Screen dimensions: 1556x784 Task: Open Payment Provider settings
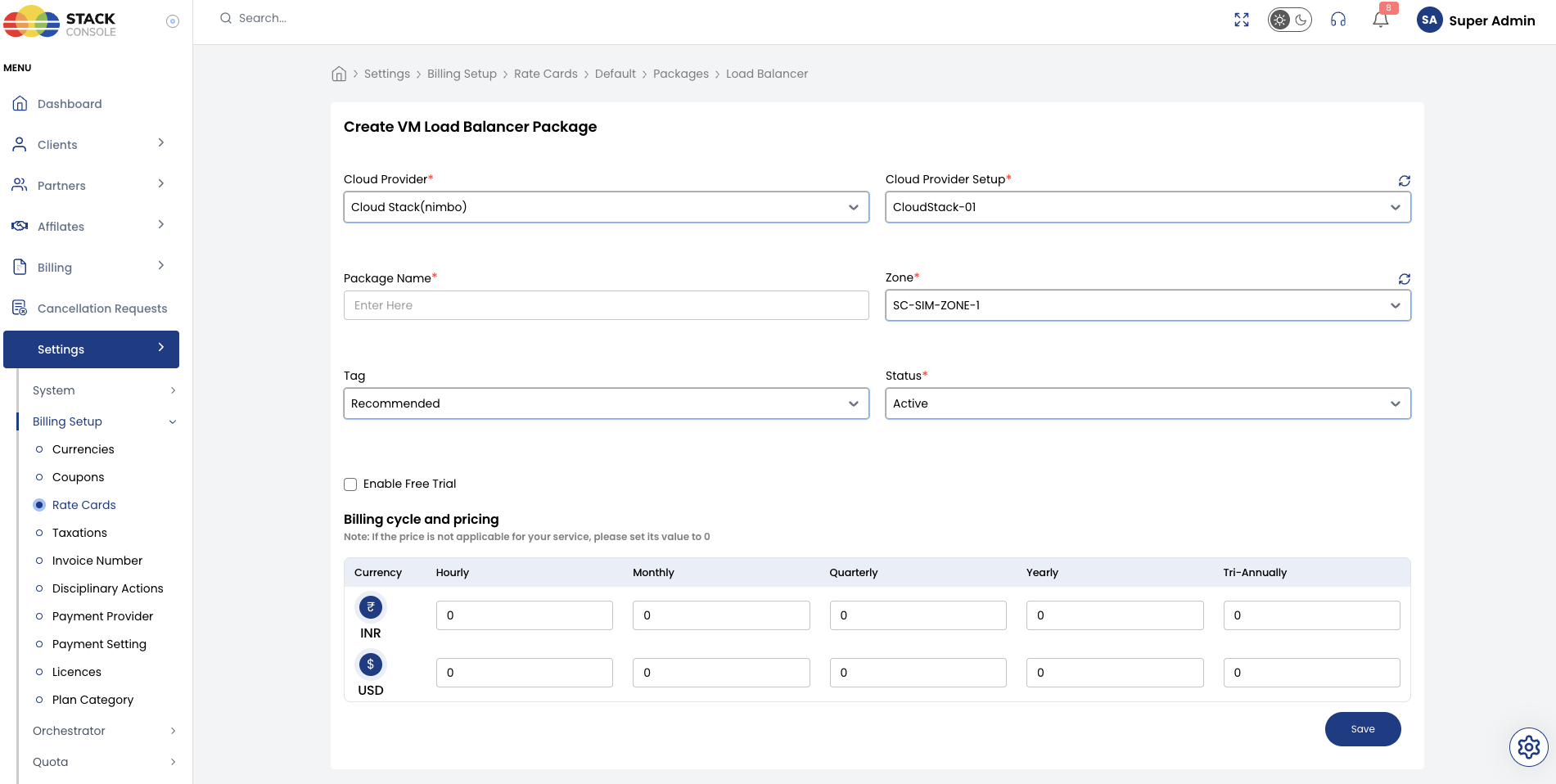(x=102, y=616)
